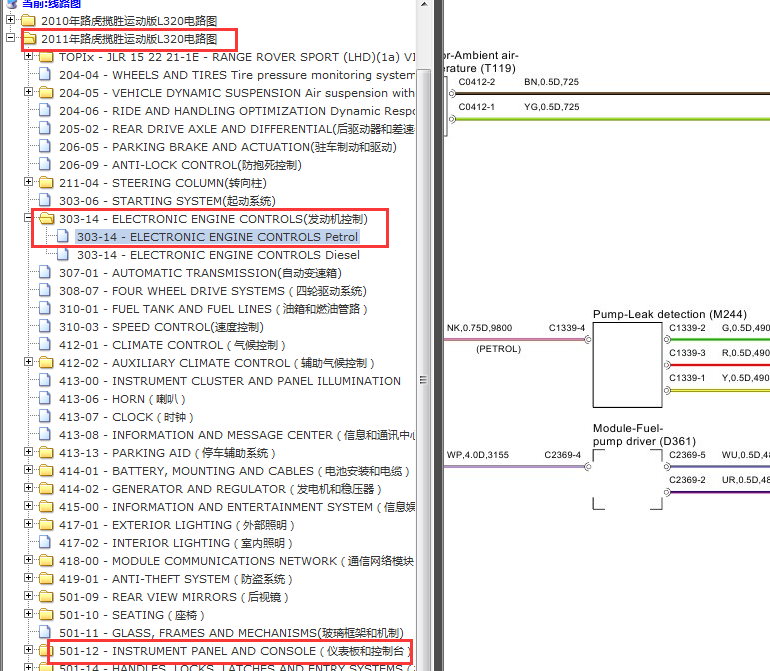Expand 204-05 Vehicle Dynamic Suspension node
Image resolution: width=770 pixels, height=671 pixels.
(x=28, y=92)
